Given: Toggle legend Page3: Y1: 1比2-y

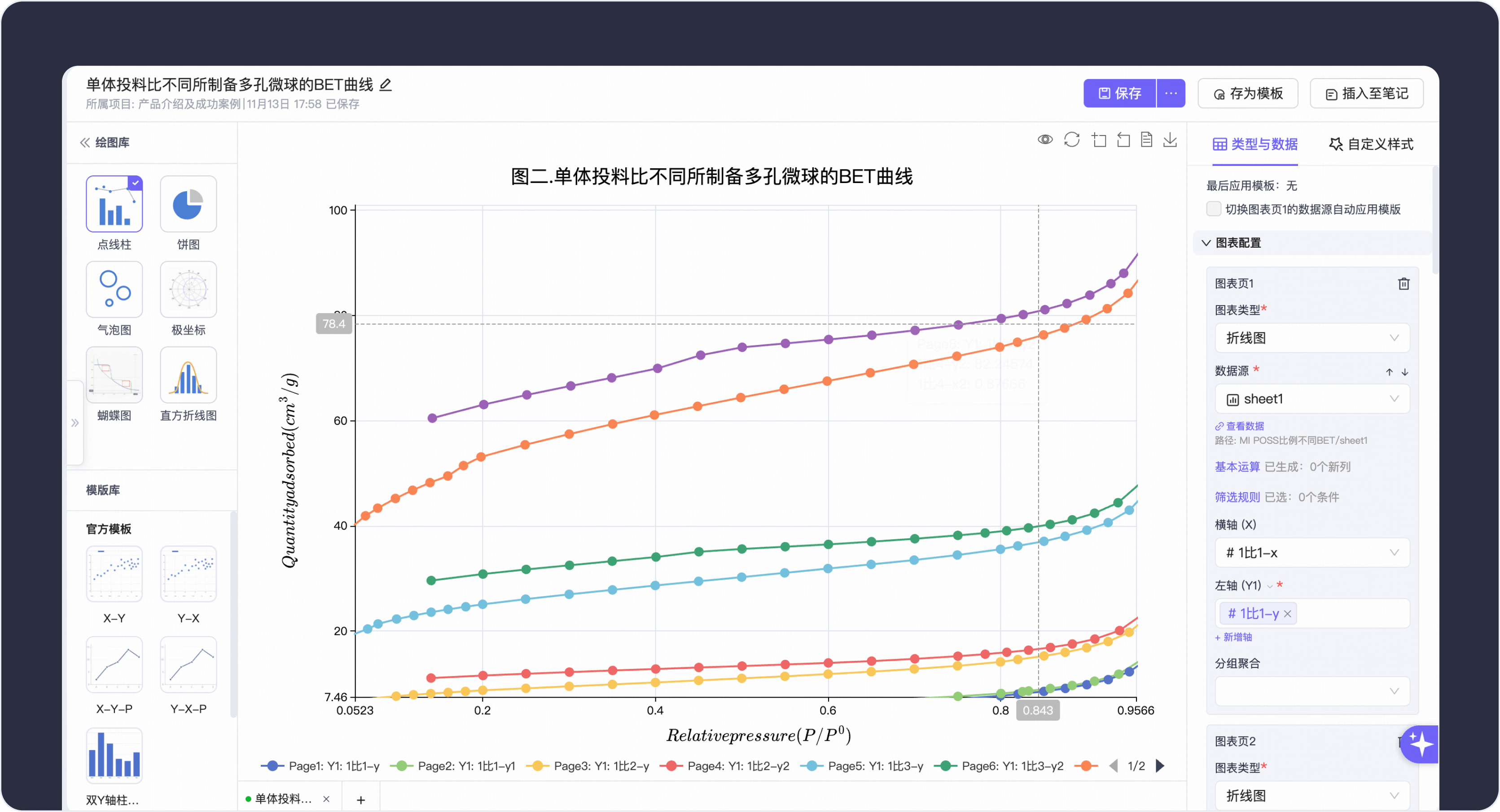Looking at the screenshot, I should tap(588, 766).
